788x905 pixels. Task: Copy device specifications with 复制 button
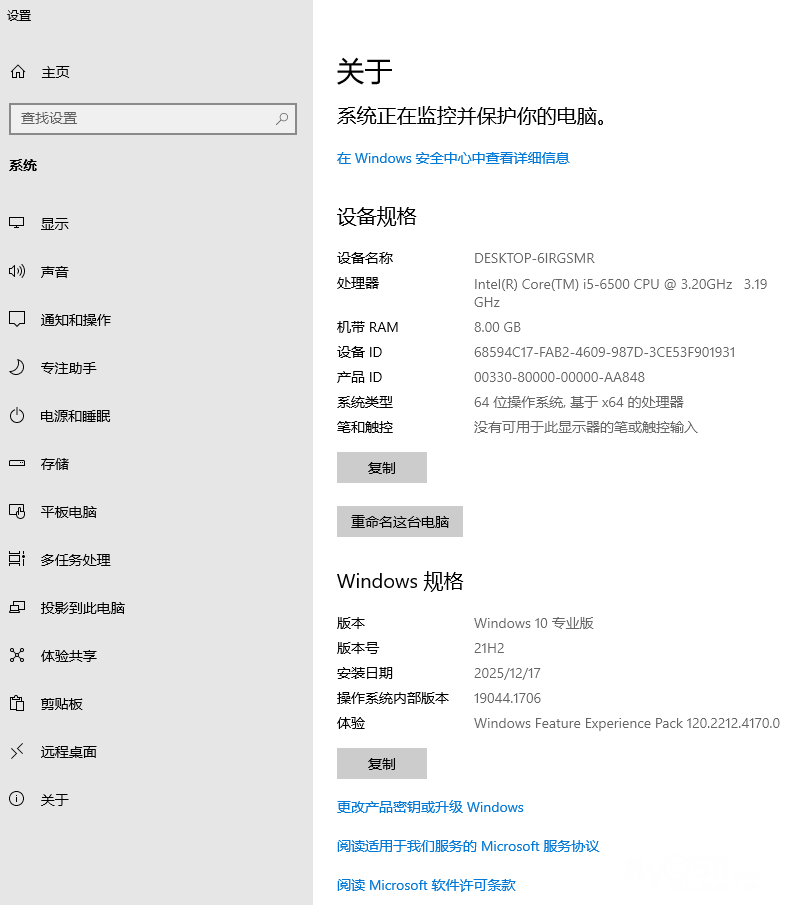[x=381, y=468]
